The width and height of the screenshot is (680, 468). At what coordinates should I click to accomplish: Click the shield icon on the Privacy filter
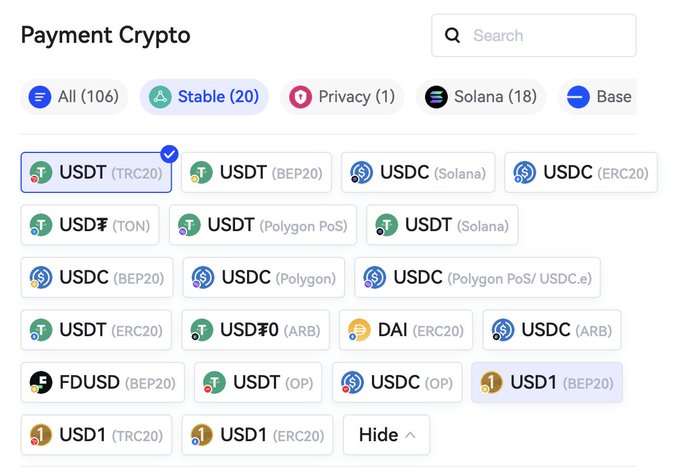click(x=300, y=97)
